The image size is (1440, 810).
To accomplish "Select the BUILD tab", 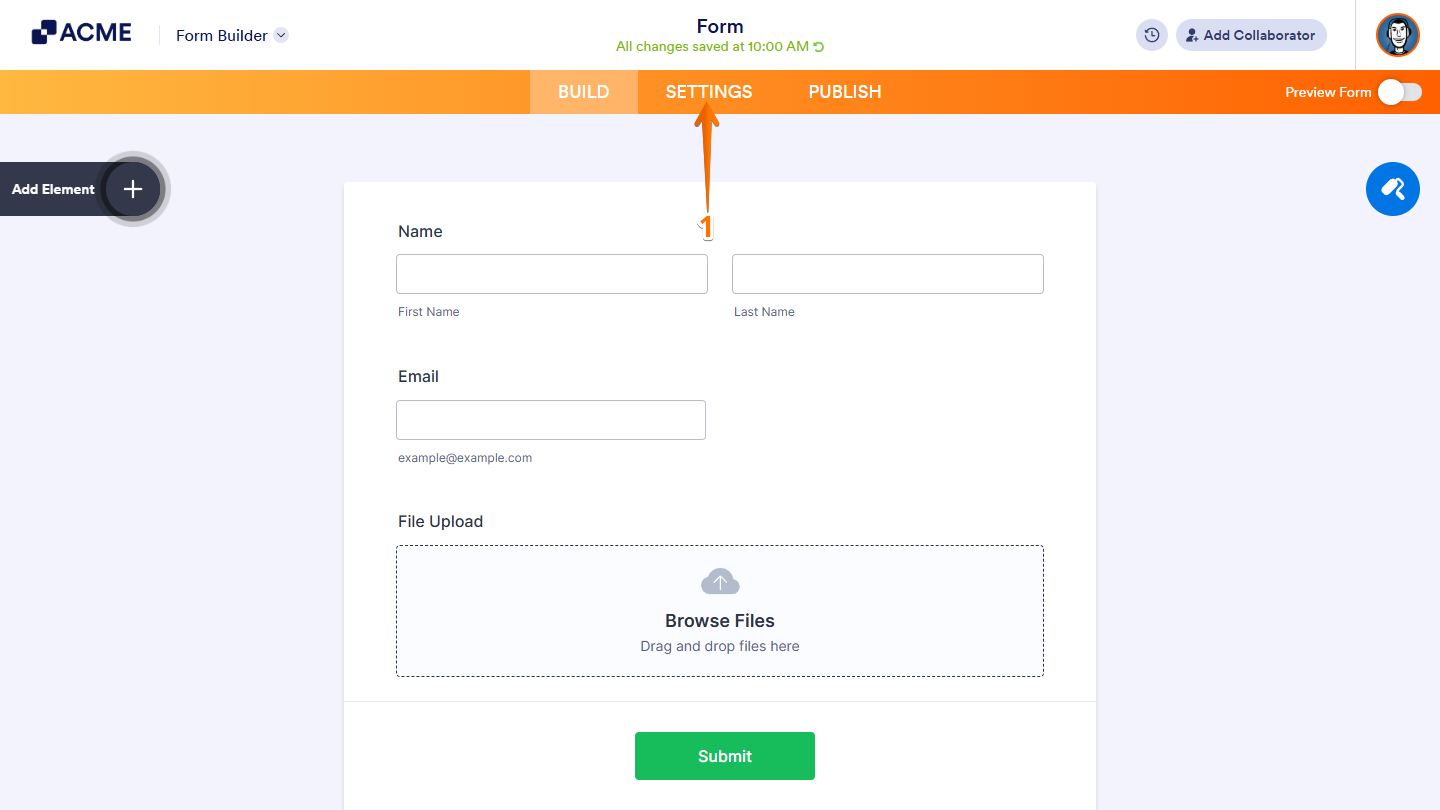I will [583, 91].
